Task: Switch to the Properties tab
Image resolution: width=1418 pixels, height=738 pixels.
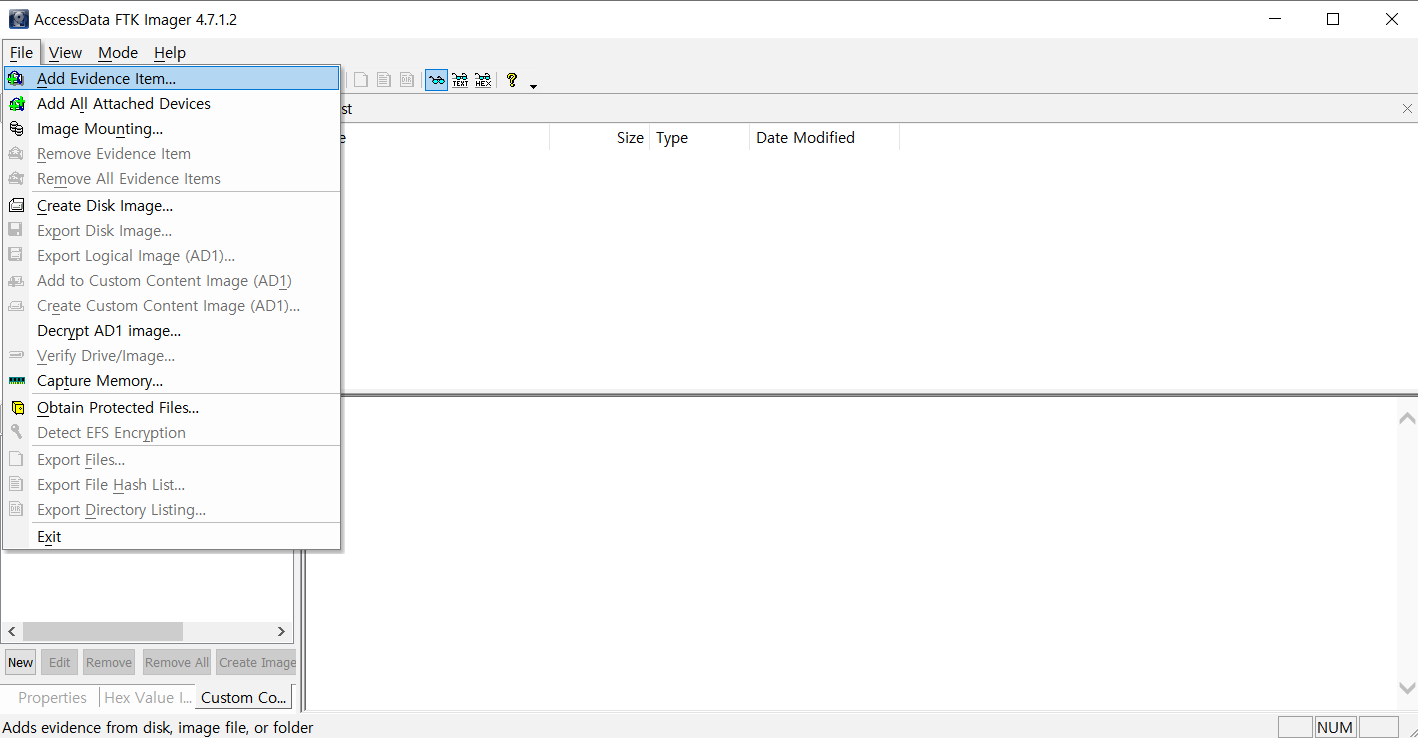Action: pyautogui.click(x=52, y=698)
